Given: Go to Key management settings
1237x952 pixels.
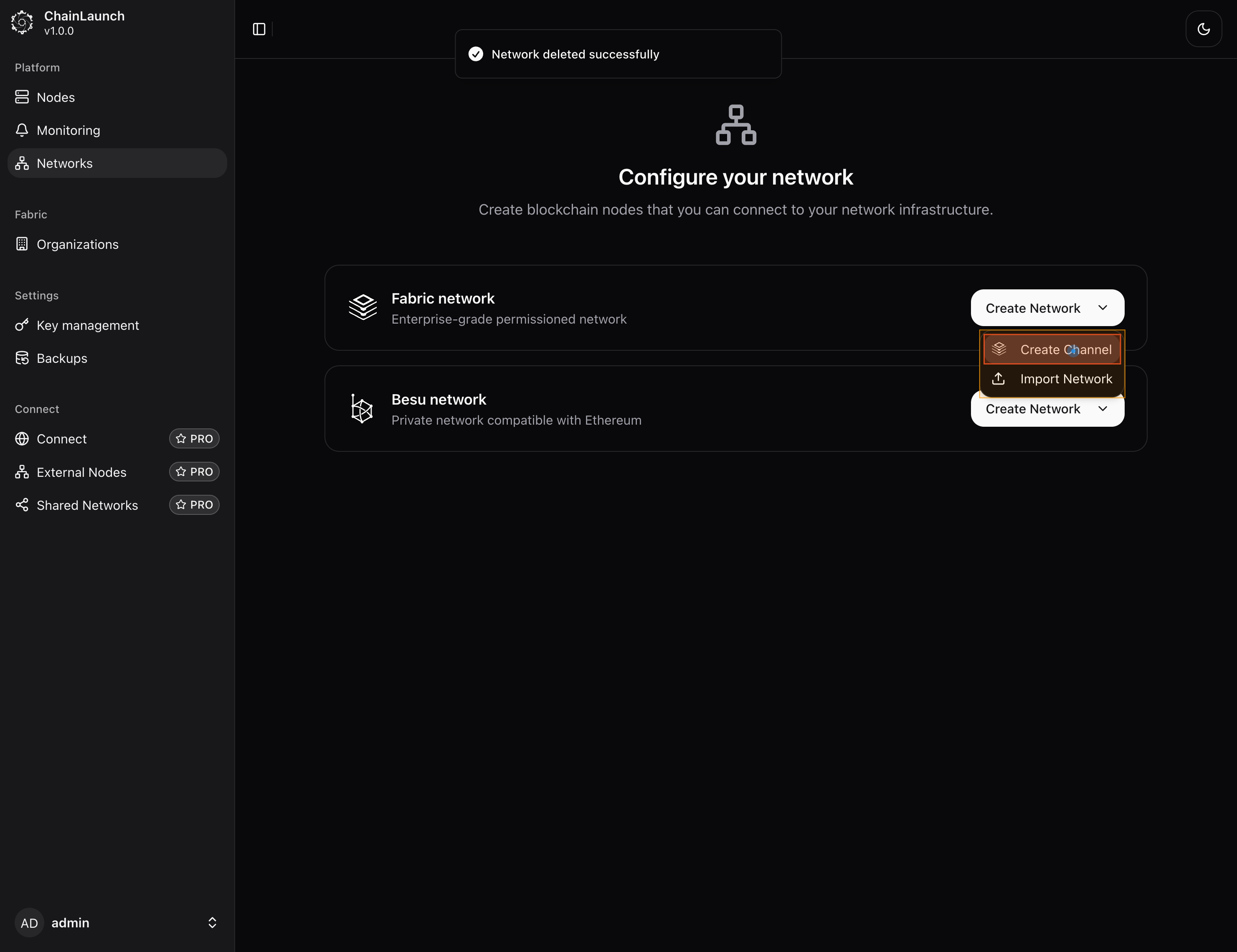Looking at the screenshot, I should click(x=88, y=326).
